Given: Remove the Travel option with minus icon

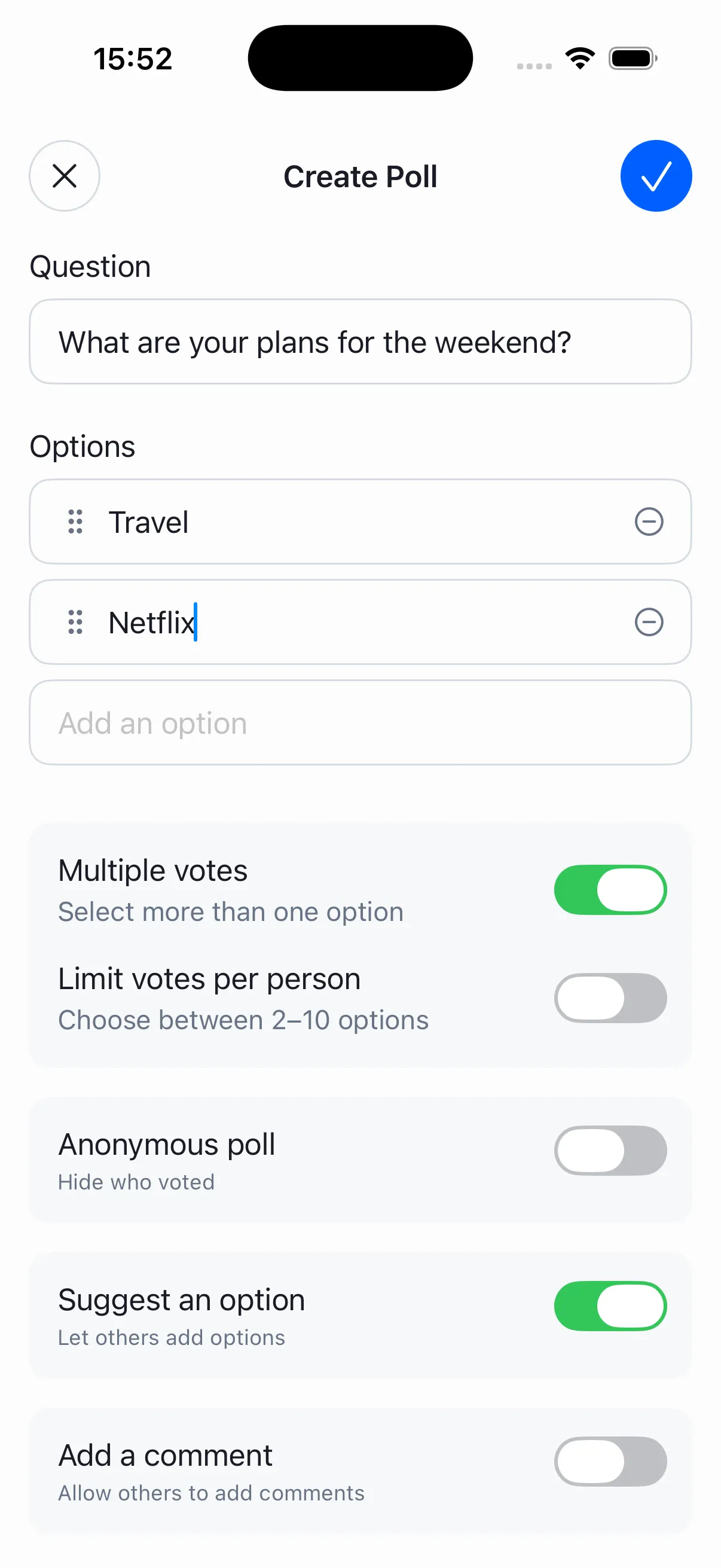Looking at the screenshot, I should tap(649, 521).
